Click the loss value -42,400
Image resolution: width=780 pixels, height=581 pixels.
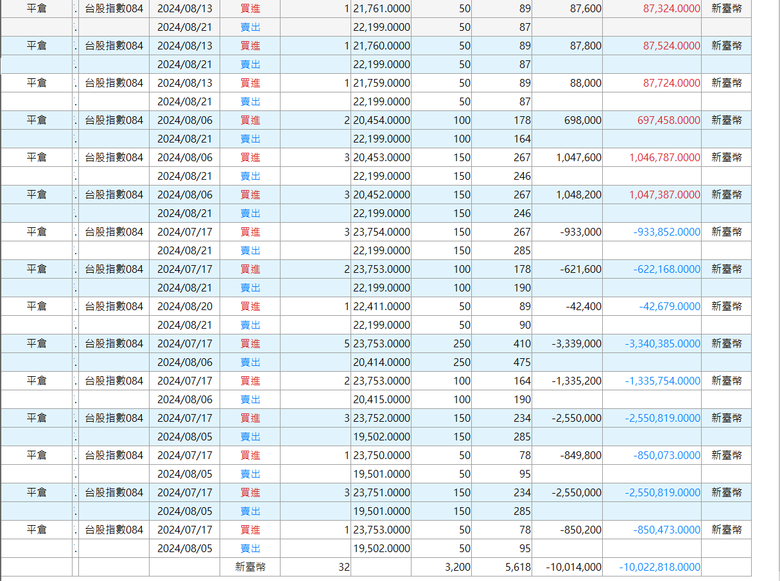coord(584,306)
